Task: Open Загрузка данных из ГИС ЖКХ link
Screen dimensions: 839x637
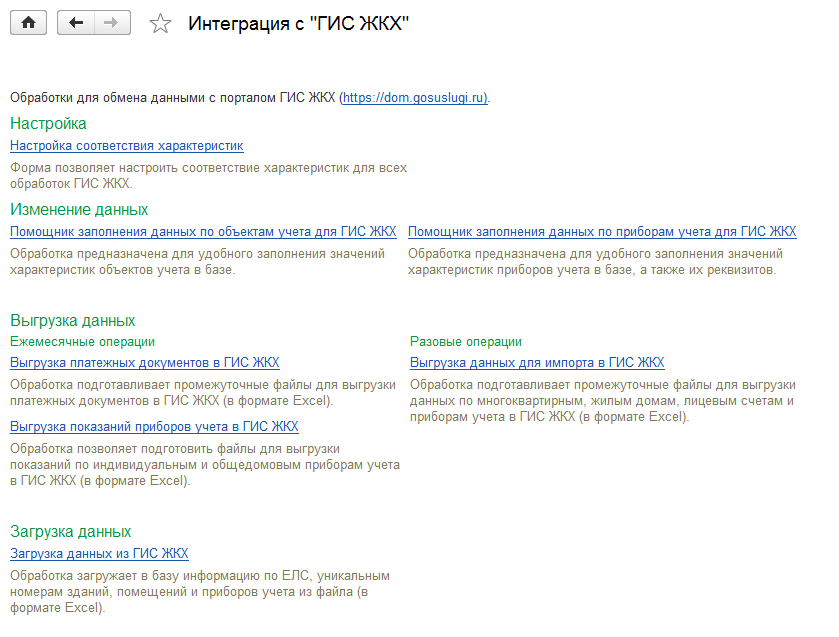Action: coord(100,553)
